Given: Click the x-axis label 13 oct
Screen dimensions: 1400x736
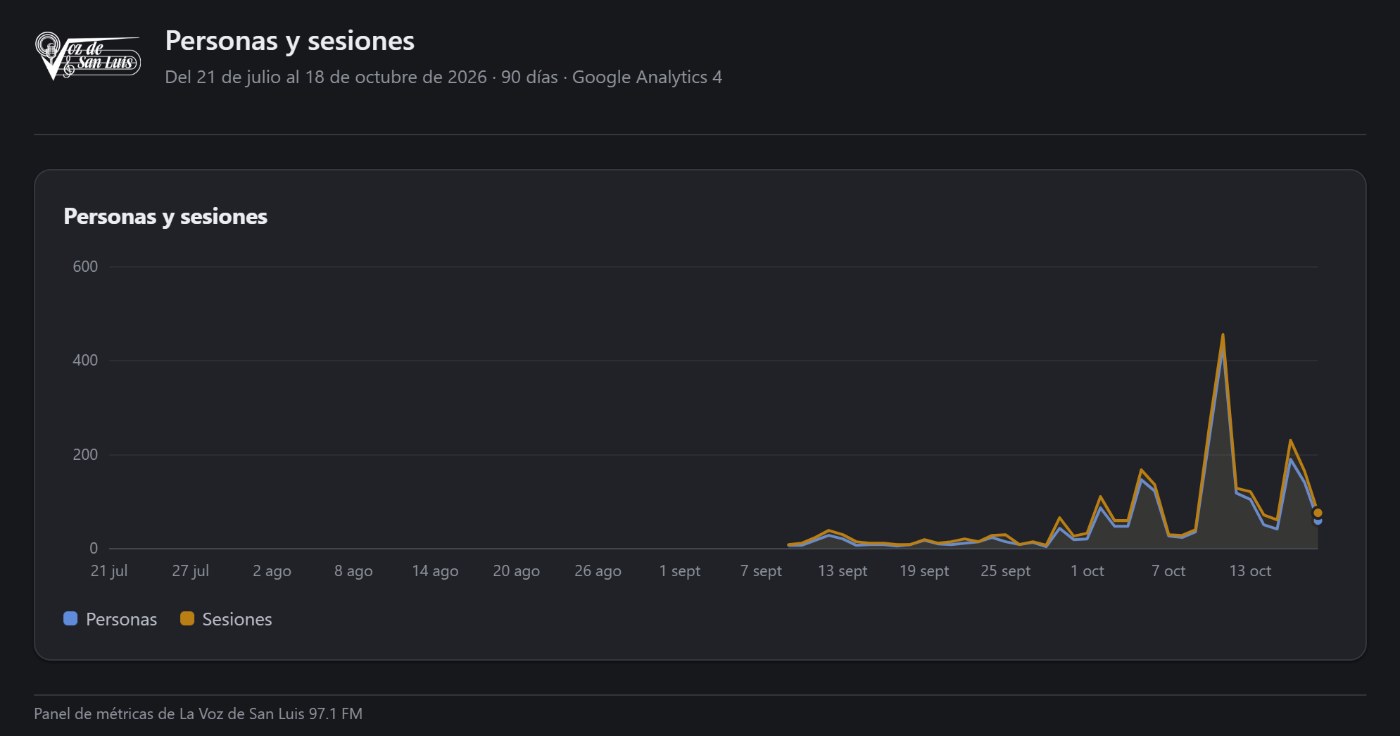Looking at the screenshot, I should pyautogui.click(x=1250, y=571).
